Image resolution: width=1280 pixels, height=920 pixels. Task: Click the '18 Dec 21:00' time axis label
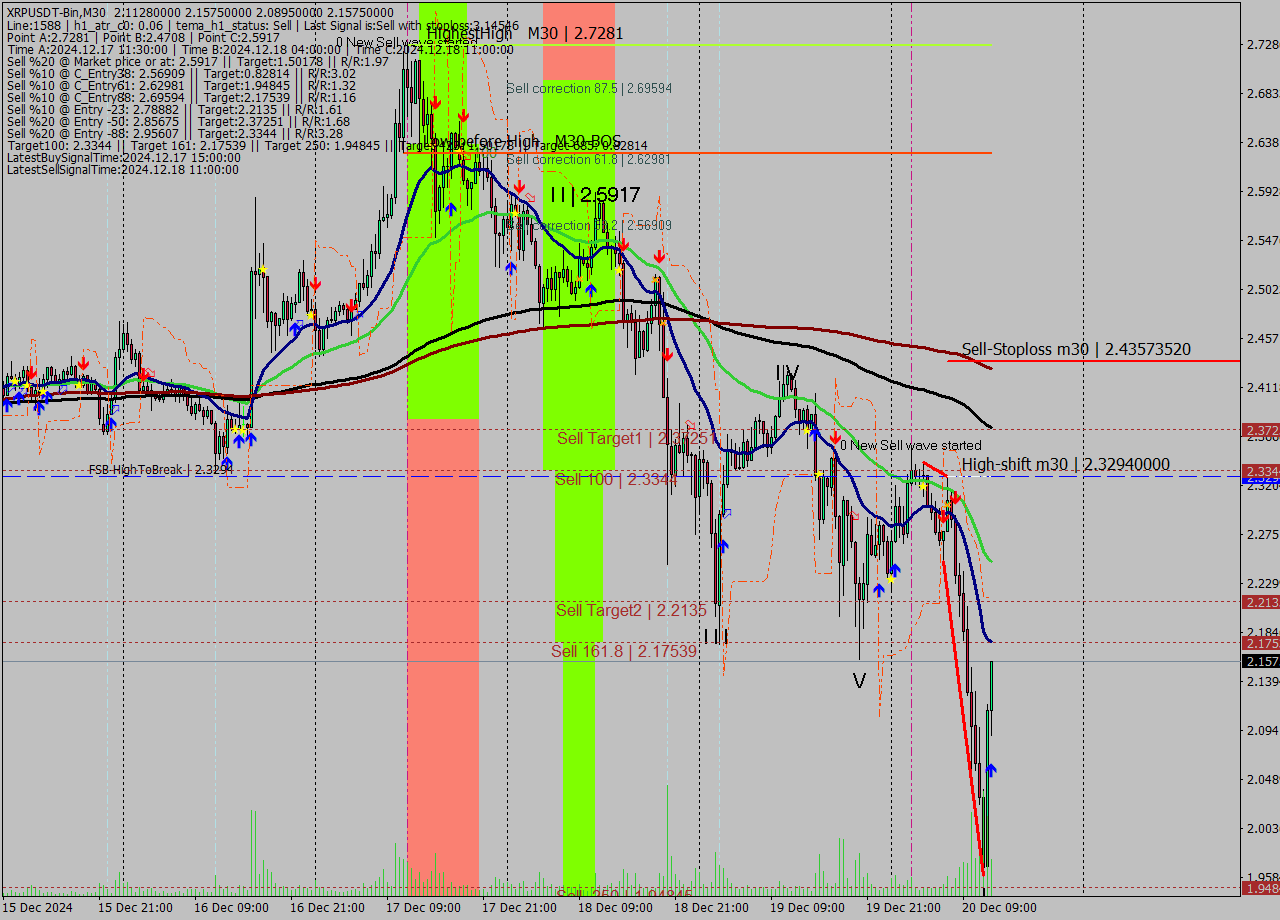pyautogui.click(x=711, y=908)
